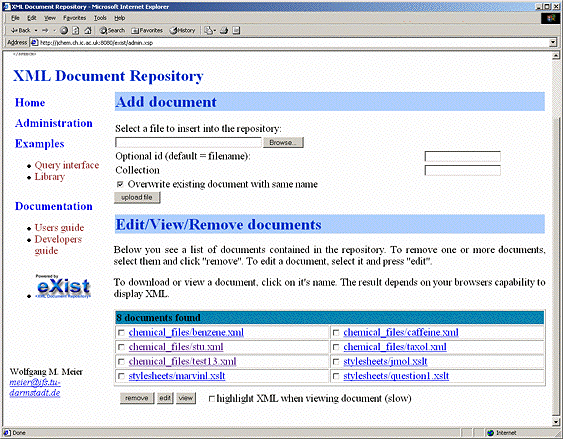This screenshot has width=563, height=439.
Task: Click the vertical scrollbar down arrow
Action: point(556,422)
